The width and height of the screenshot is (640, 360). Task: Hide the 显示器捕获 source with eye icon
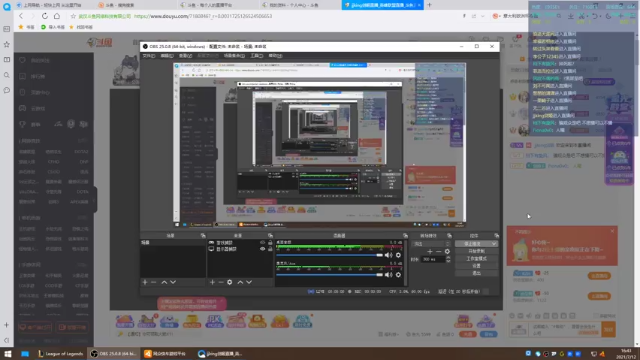[262, 249]
